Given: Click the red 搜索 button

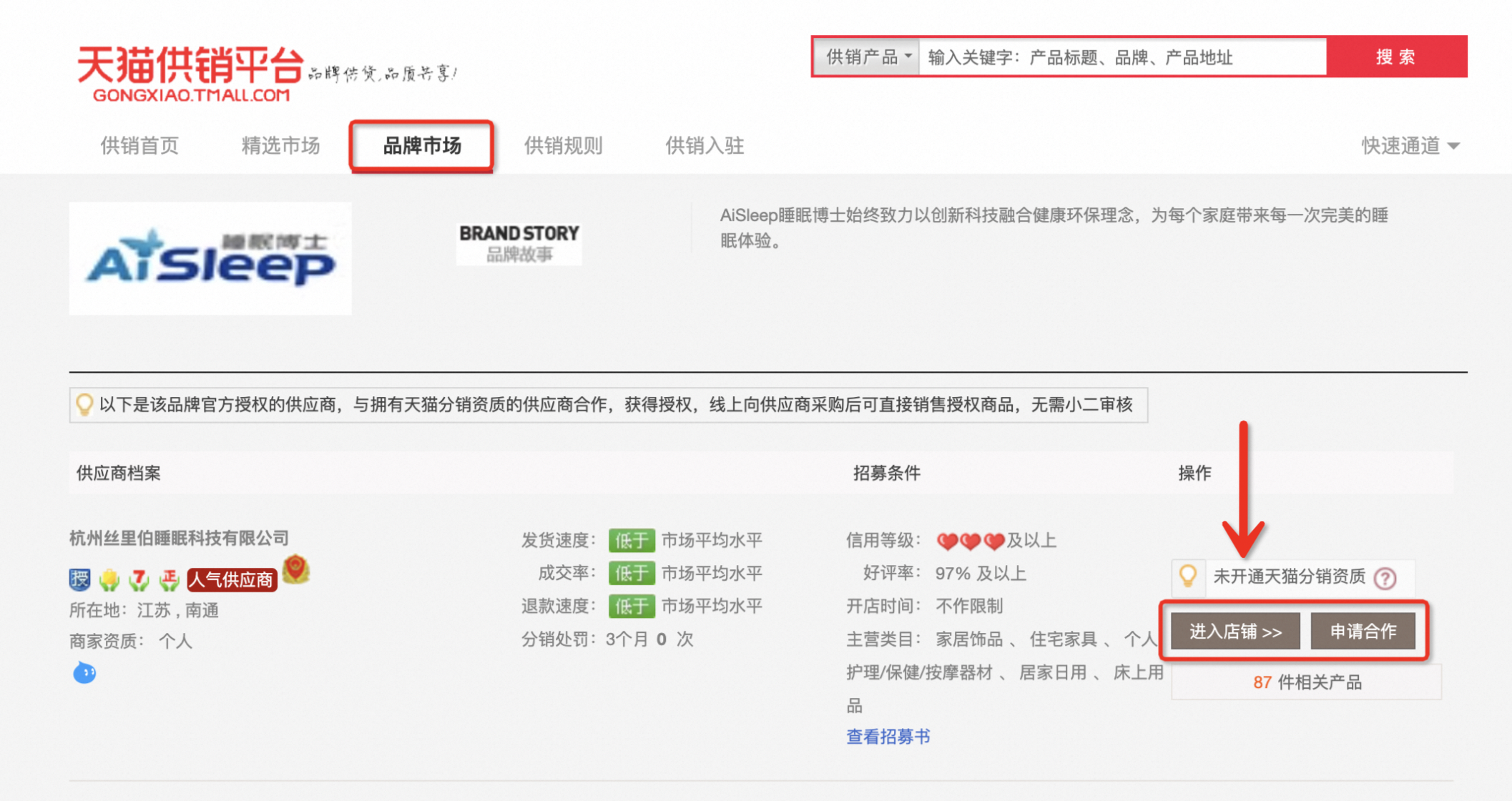Looking at the screenshot, I should [x=1396, y=57].
